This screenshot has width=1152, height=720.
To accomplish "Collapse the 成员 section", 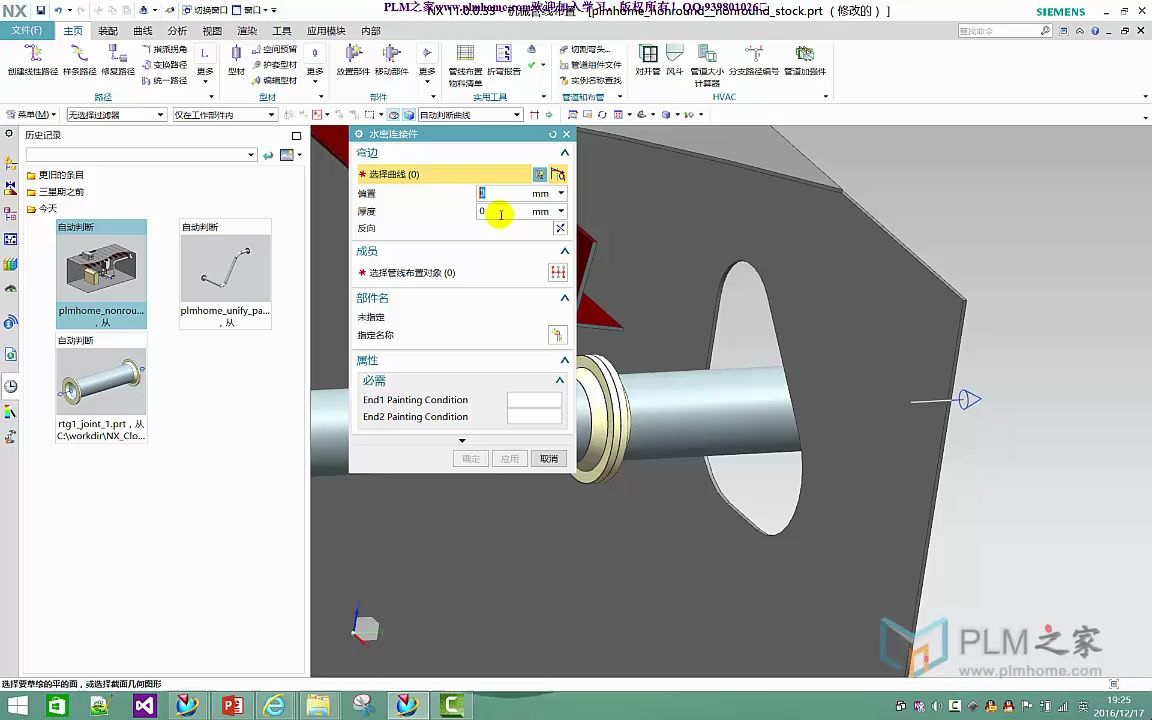I will click(x=564, y=251).
